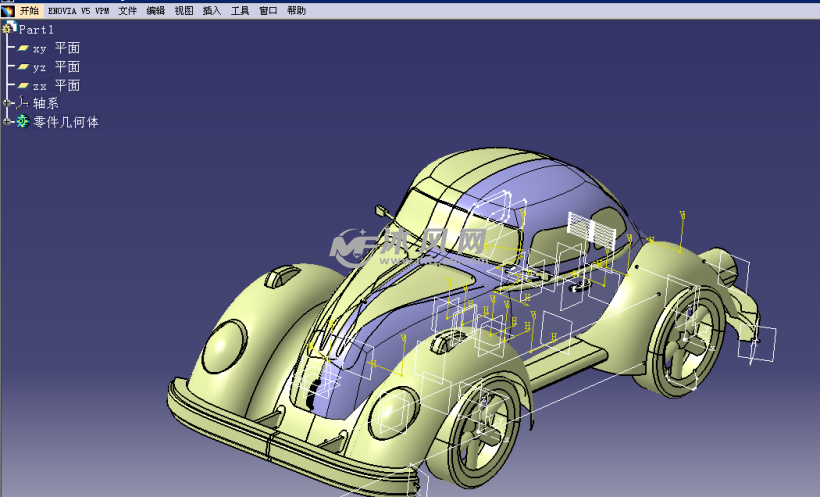This screenshot has width=820, height=497.
Task: Select the 零件几何体 part body gear icon
Action: tap(22, 122)
